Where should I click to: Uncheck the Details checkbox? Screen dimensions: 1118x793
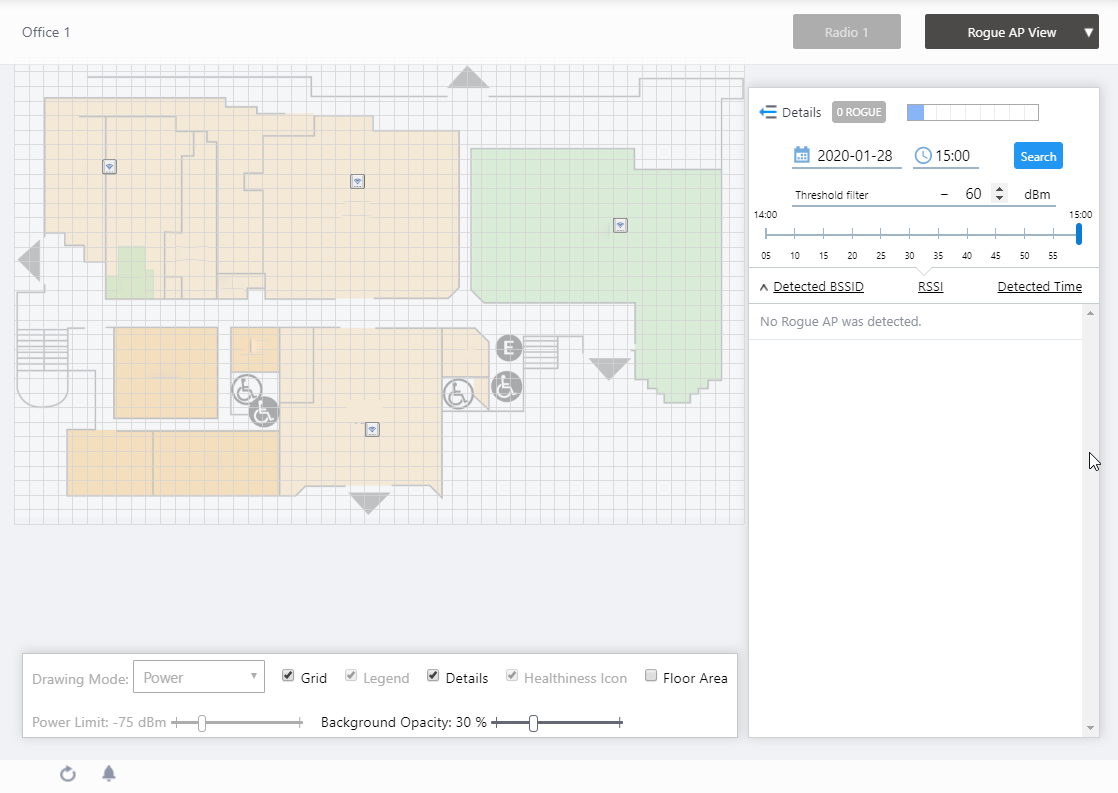(433, 676)
